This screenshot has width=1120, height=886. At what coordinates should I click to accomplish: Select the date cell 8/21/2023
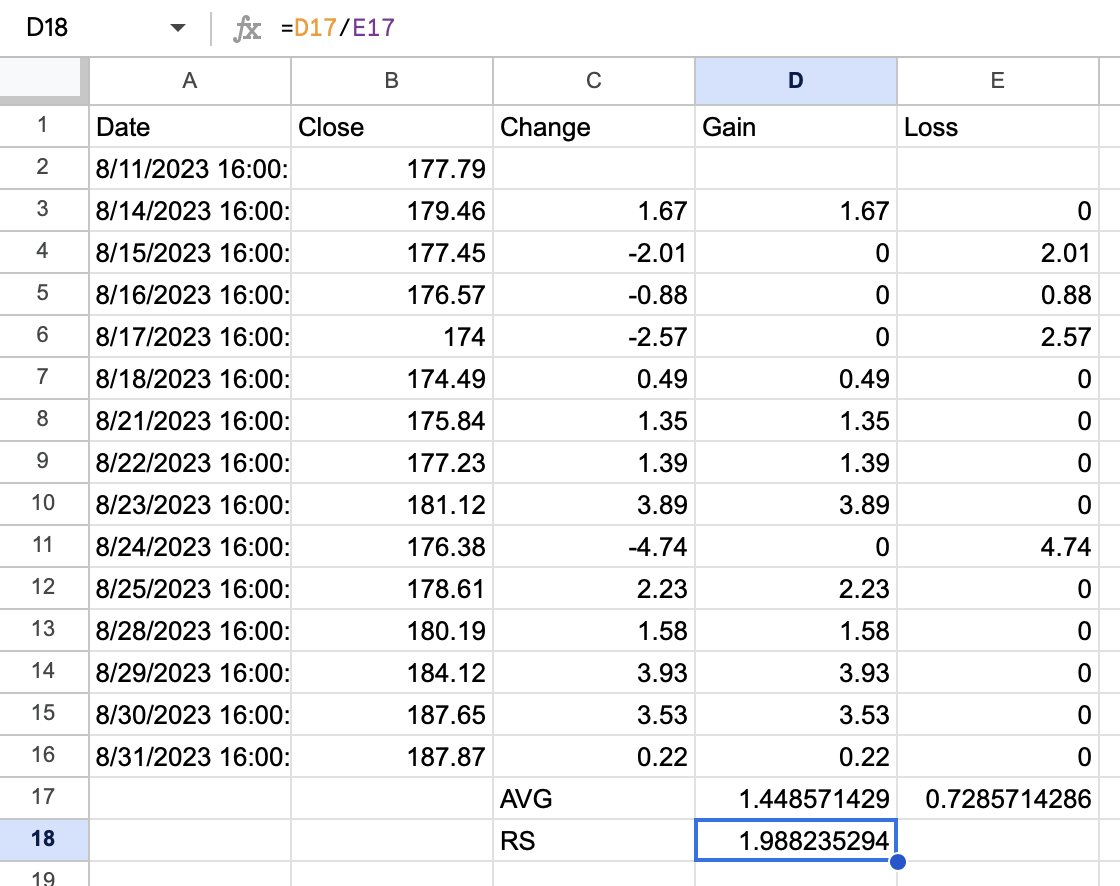coord(190,420)
